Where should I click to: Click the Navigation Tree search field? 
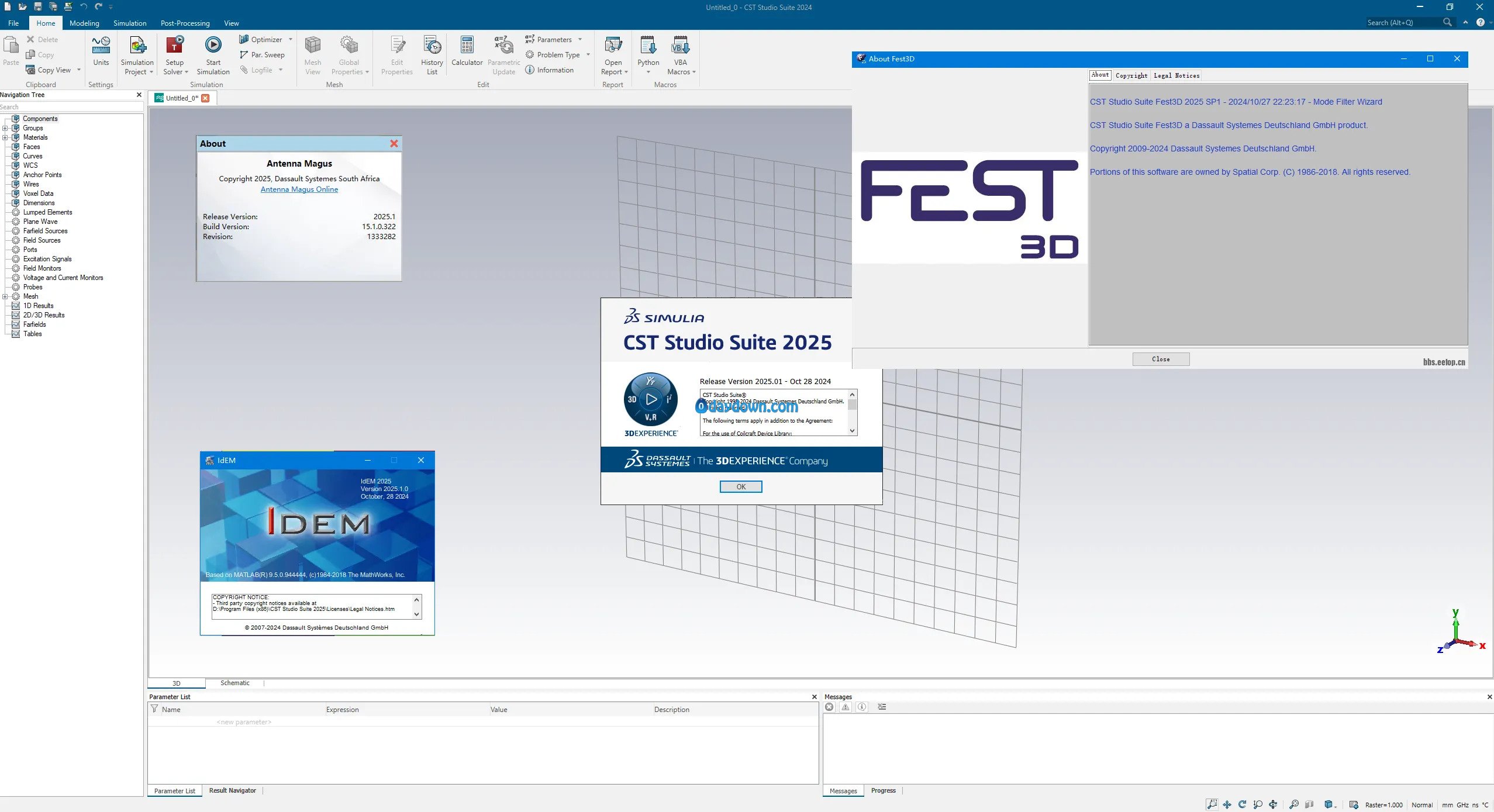(x=70, y=107)
